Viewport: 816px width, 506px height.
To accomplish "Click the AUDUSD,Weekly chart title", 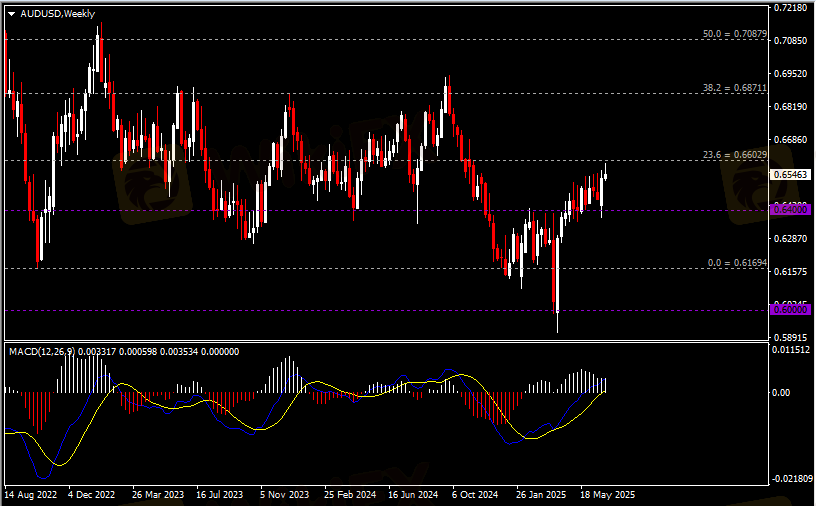I will [58, 13].
